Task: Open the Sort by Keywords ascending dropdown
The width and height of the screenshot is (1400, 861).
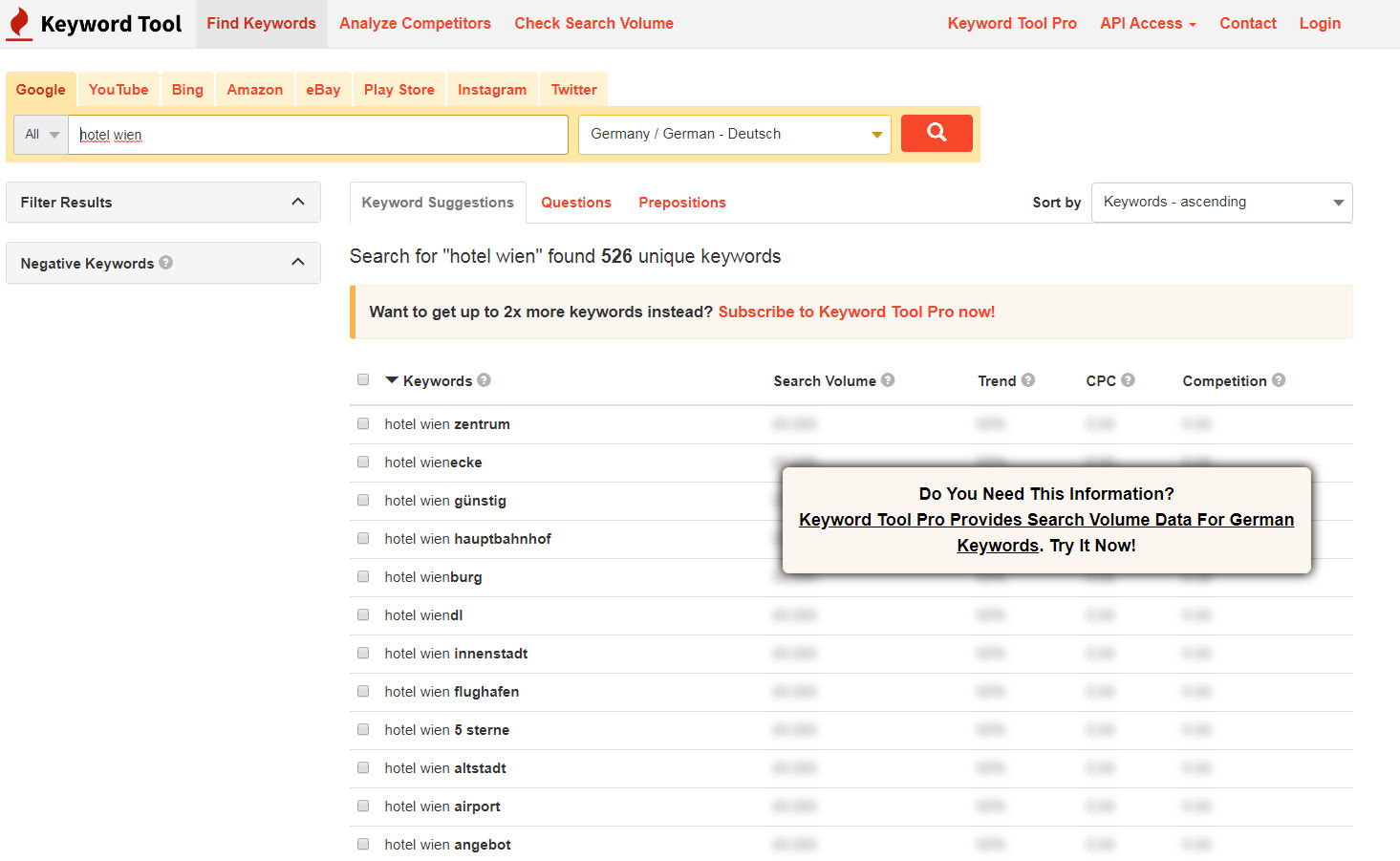Action: 1221,203
